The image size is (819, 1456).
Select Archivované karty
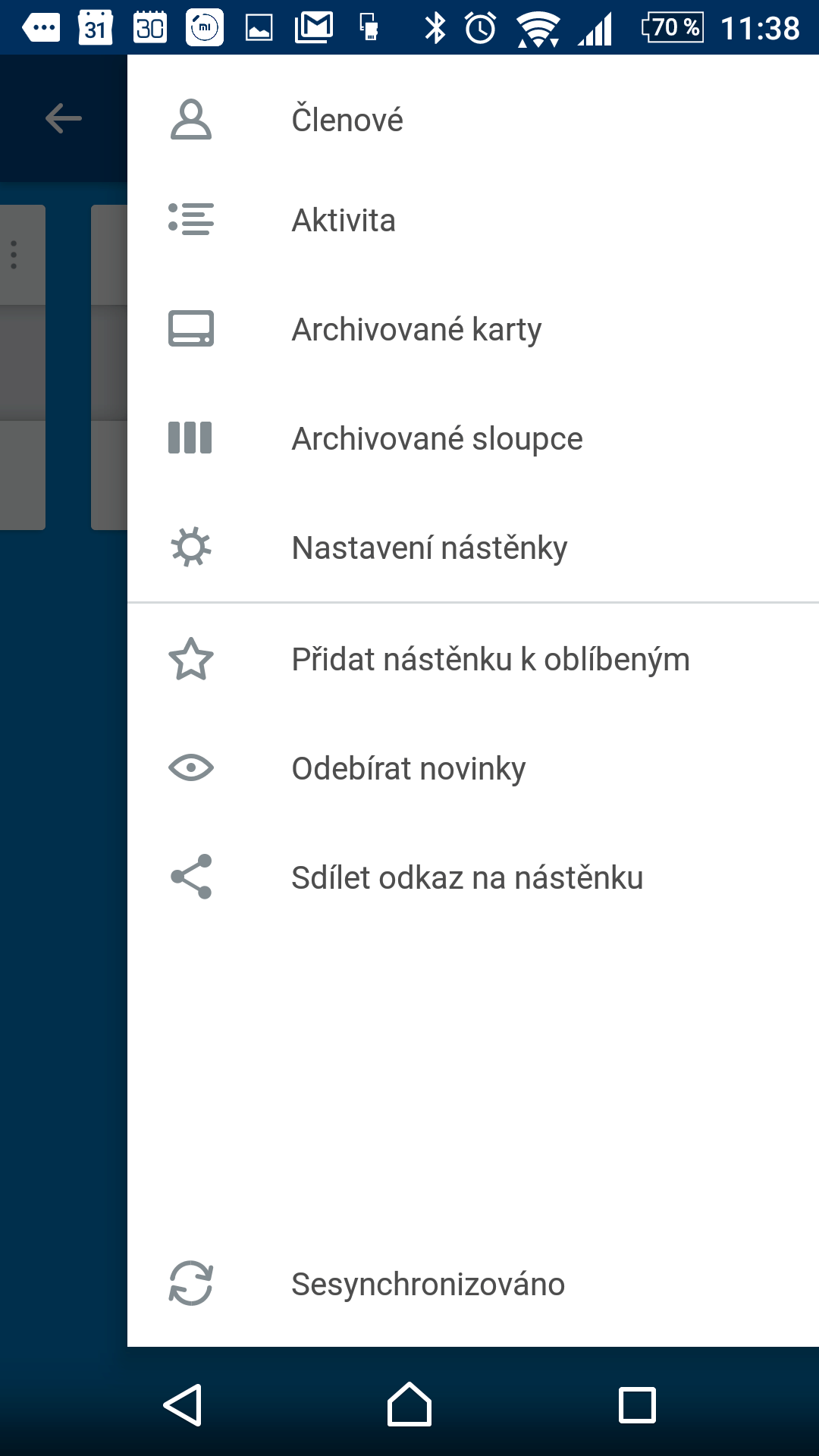point(416,330)
